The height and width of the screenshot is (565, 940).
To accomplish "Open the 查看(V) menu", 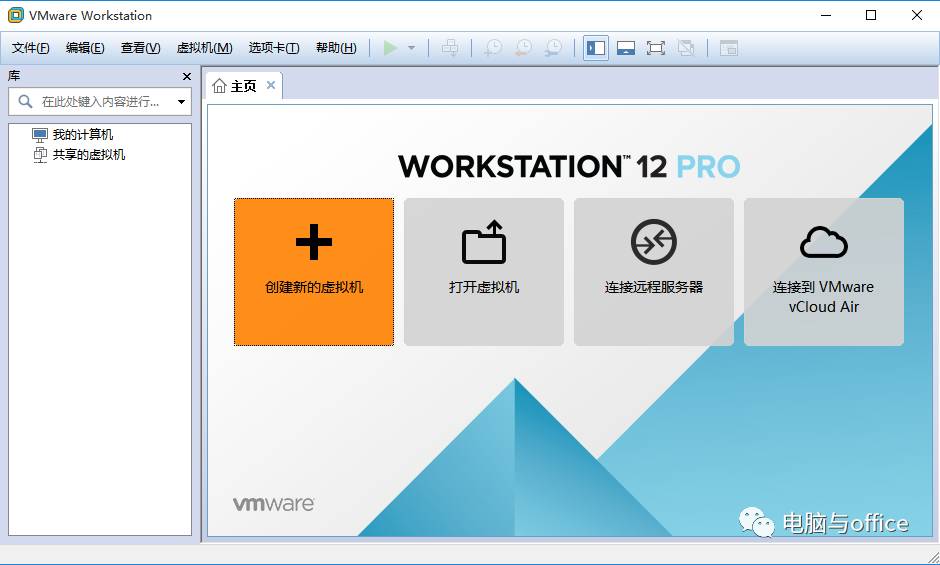I will pyautogui.click(x=140, y=48).
